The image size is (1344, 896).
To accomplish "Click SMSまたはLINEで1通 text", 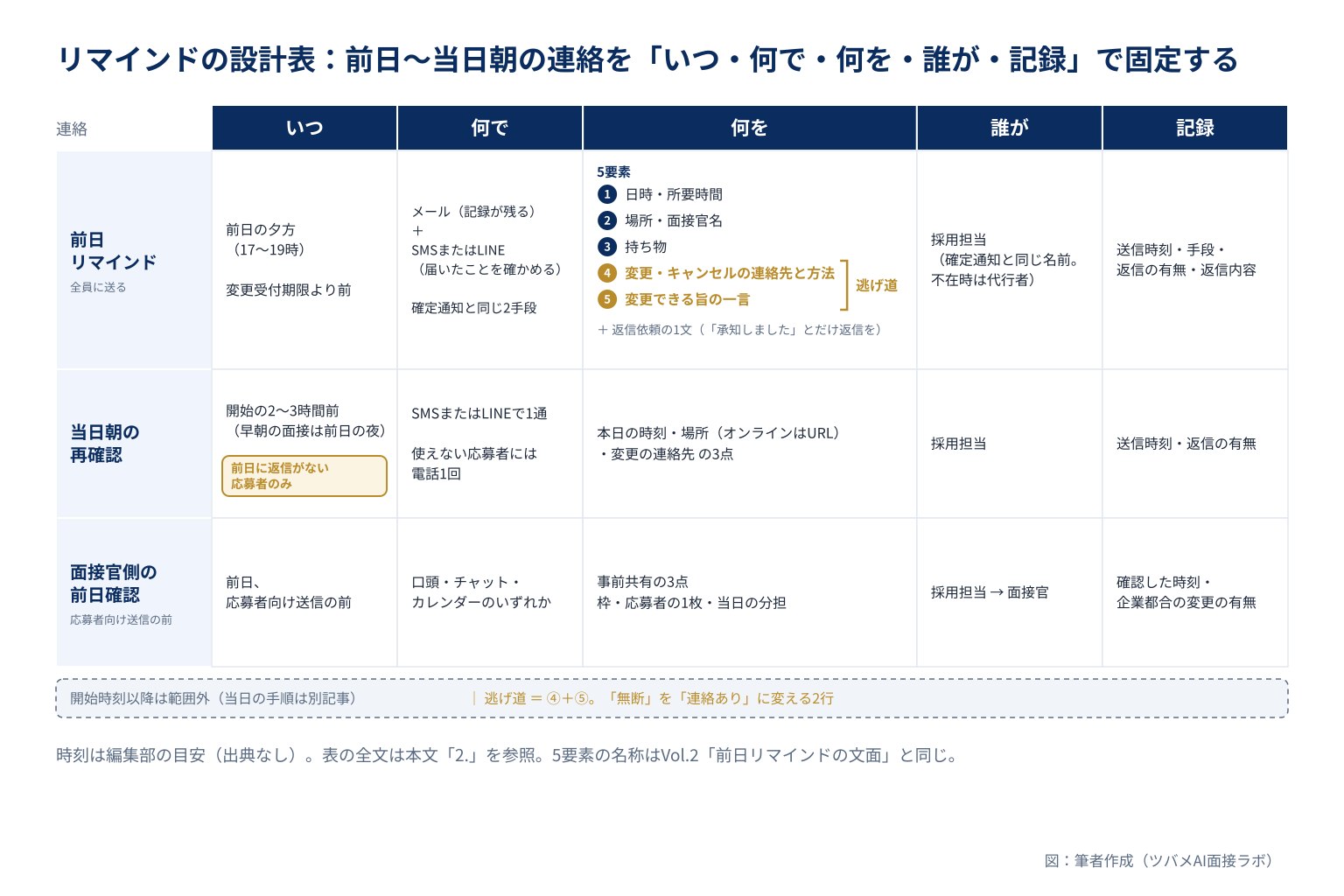I will (479, 413).
